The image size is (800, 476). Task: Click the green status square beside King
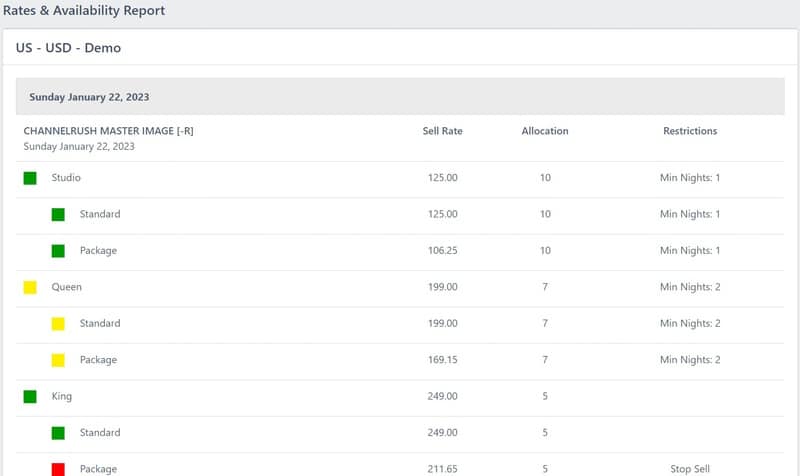coord(30,396)
